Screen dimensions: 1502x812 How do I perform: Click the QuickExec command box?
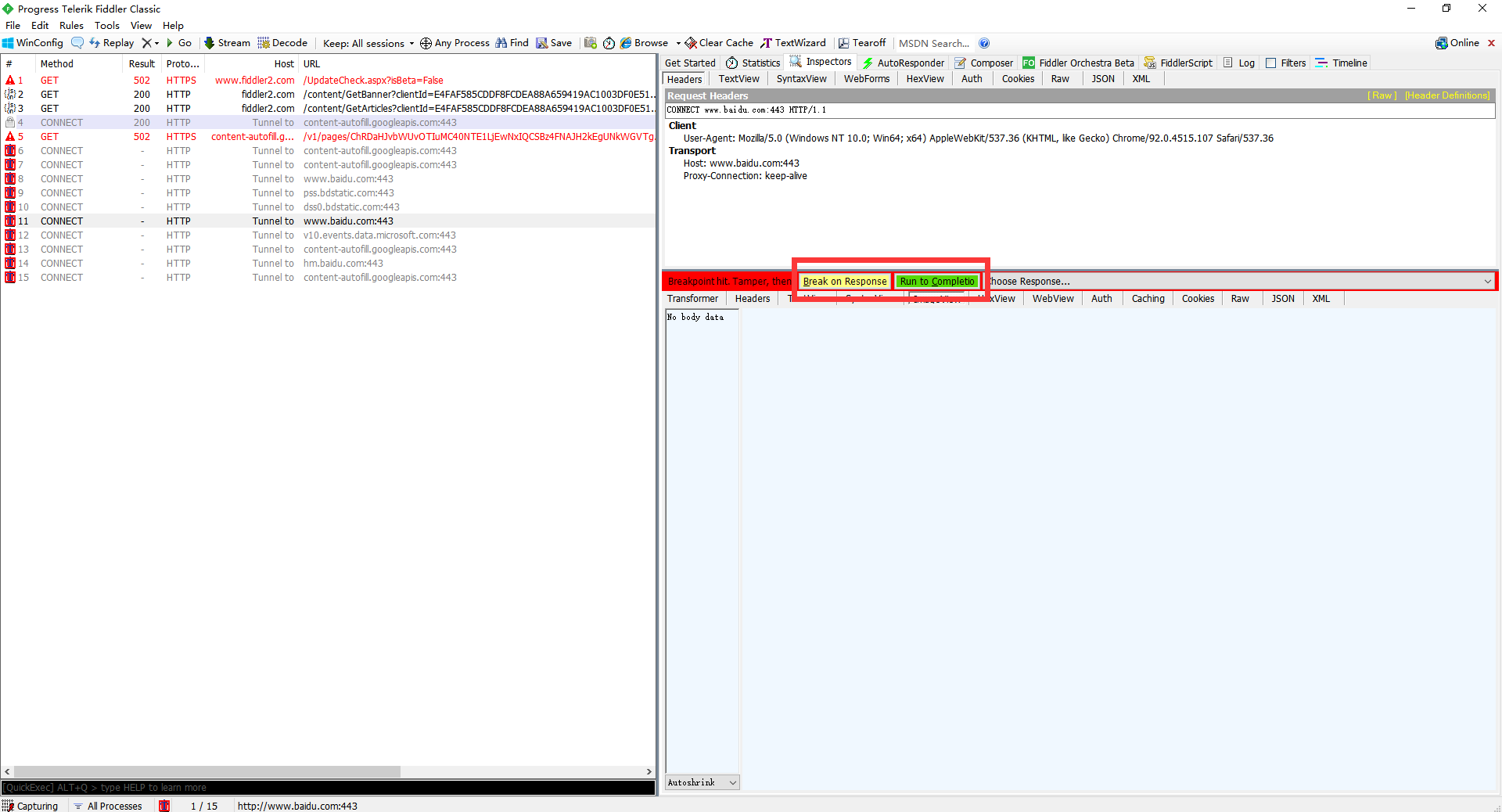(x=329, y=788)
